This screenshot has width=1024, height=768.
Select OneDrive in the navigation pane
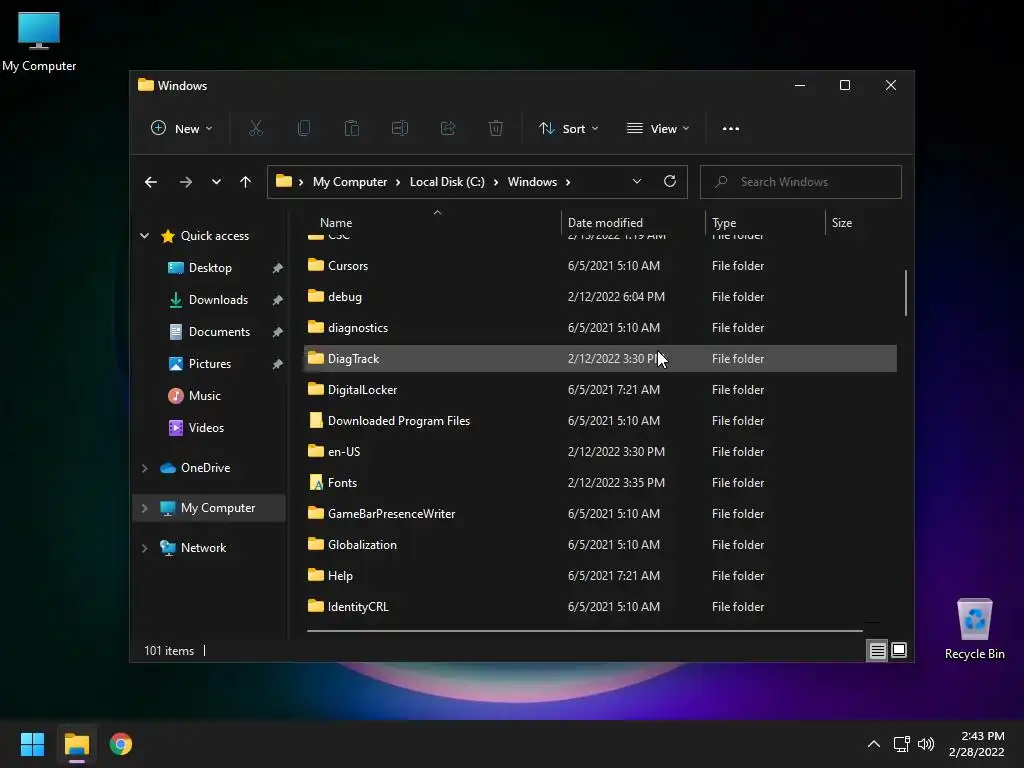click(205, 468)
